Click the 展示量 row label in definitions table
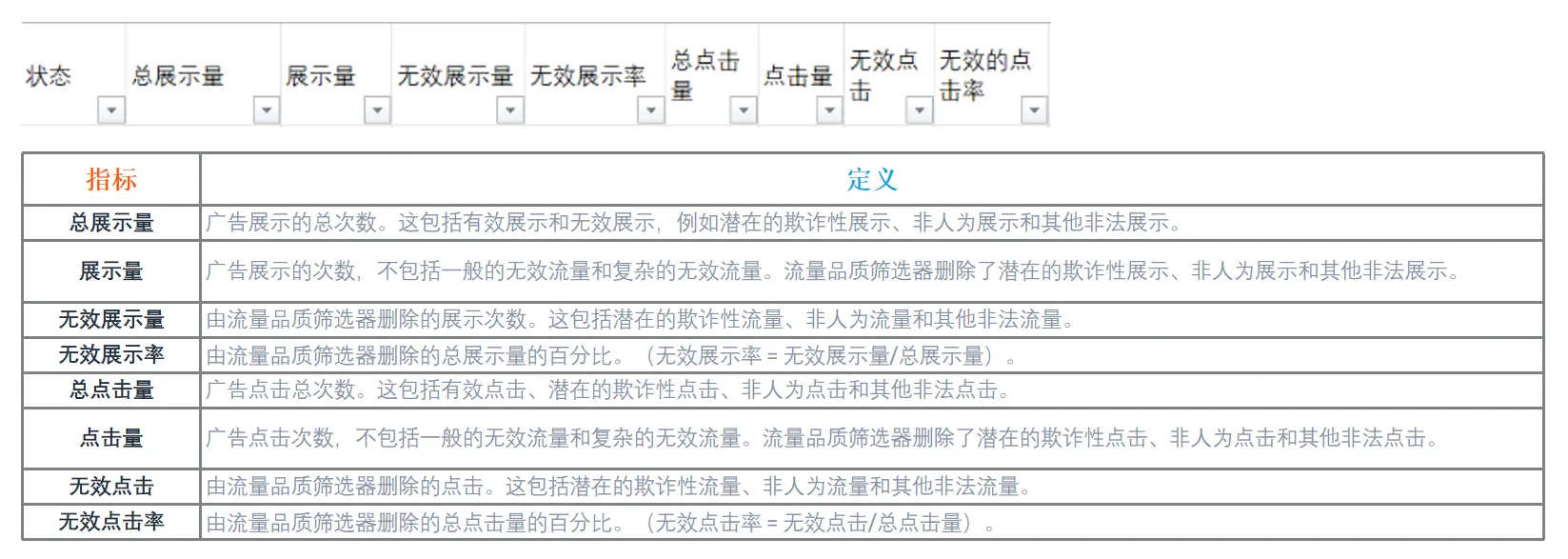1568x559 pixels. click(111, 271)
